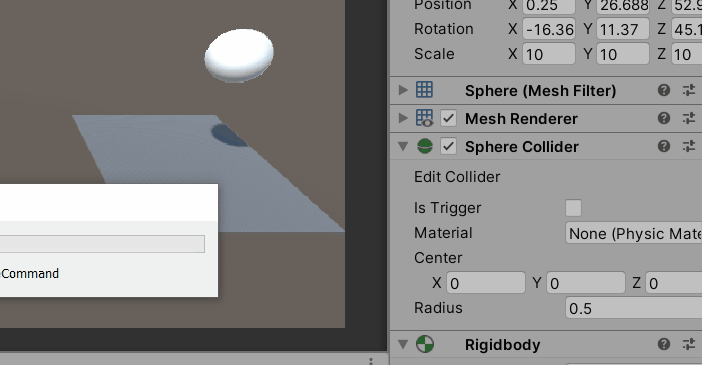
Task: Click the Rigidbody header title
Action: 502,345
